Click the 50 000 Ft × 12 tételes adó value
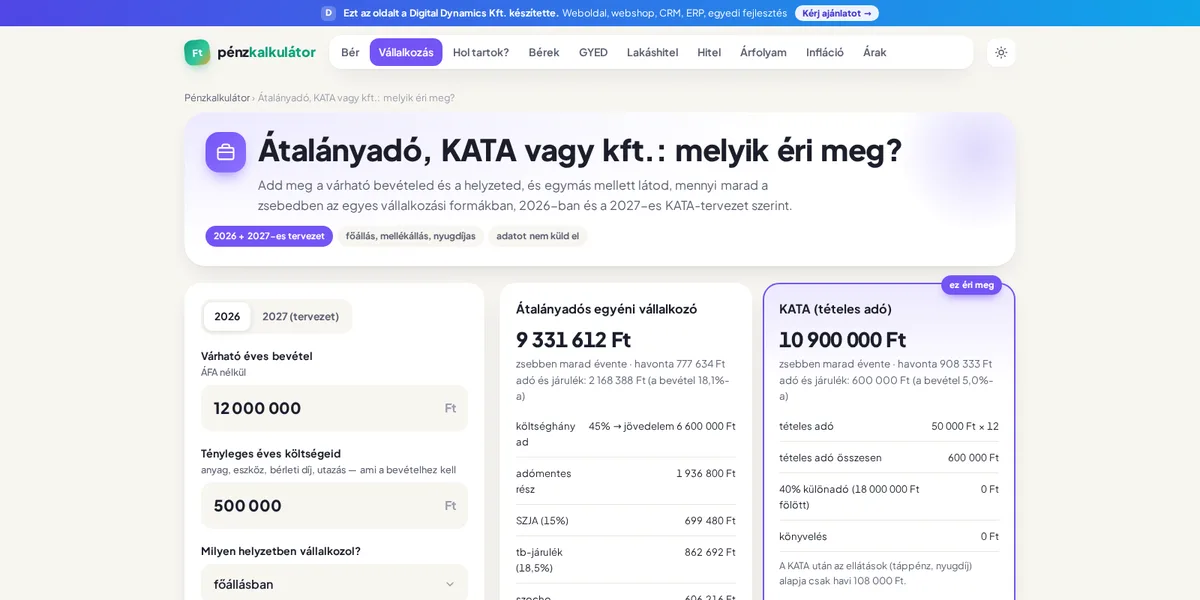The width and height of the screenshot is (1200, 600). pos(965,426)
